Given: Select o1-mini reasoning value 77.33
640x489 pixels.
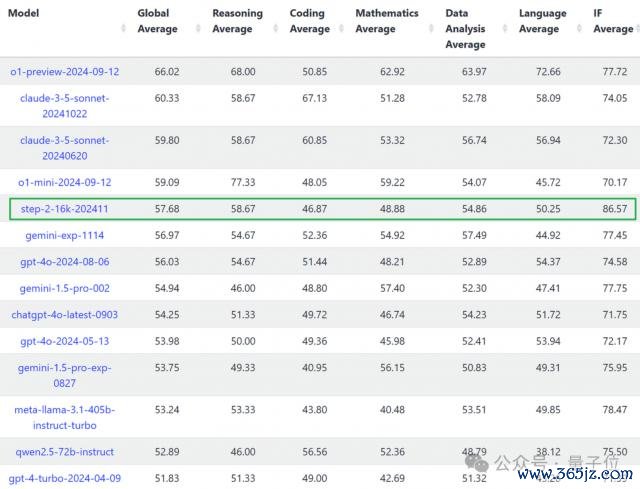Looking at the screenshot, I should click(243, 182).
